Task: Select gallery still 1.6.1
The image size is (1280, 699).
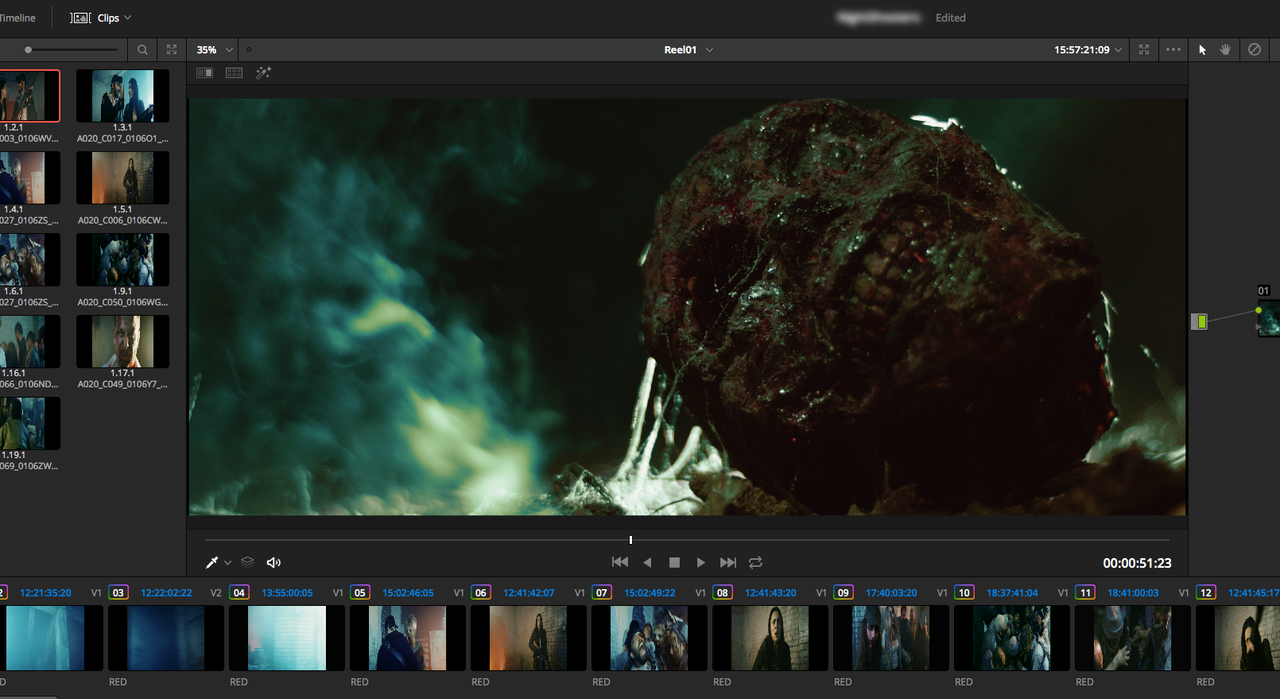Action: pyautogui.click(x=30, y=260)
